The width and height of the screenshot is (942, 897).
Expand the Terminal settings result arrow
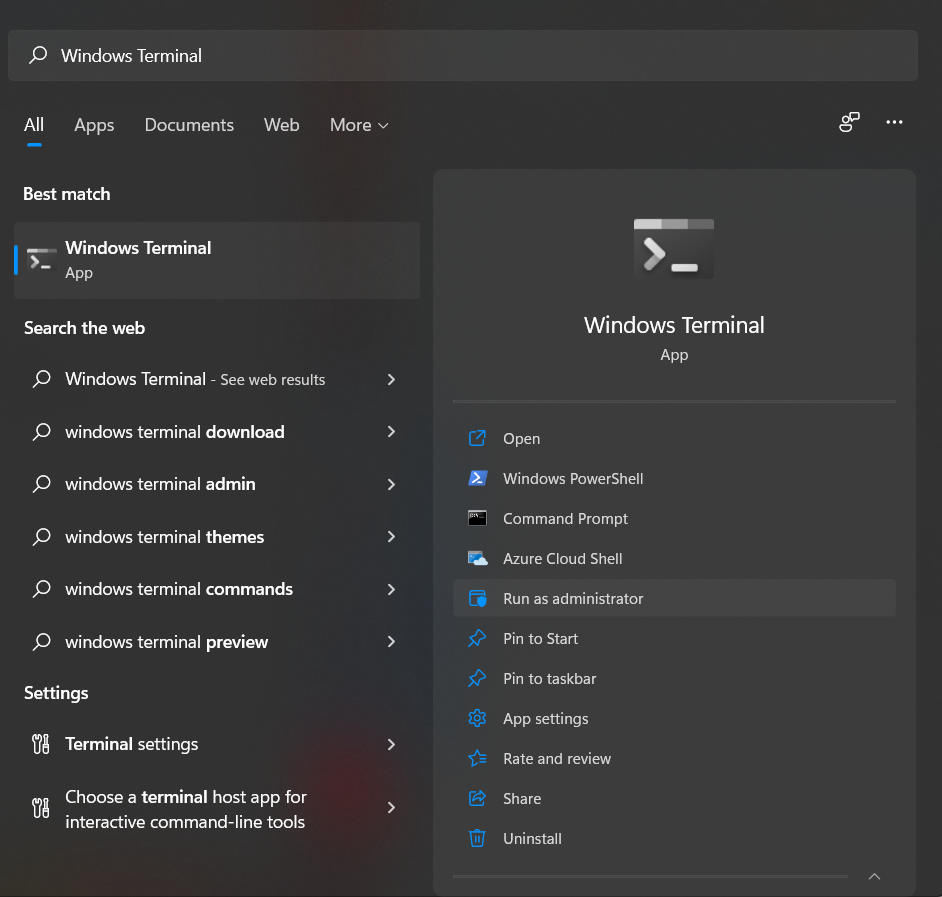pyautogui.click(x=391, y=744)
